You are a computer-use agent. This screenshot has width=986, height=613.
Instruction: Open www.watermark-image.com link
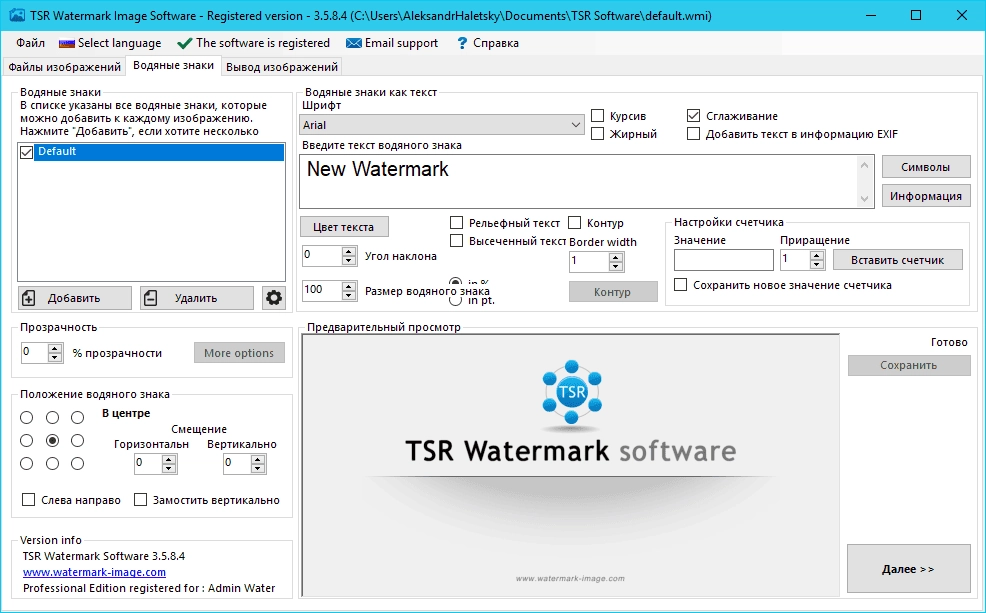pos(94,572)
